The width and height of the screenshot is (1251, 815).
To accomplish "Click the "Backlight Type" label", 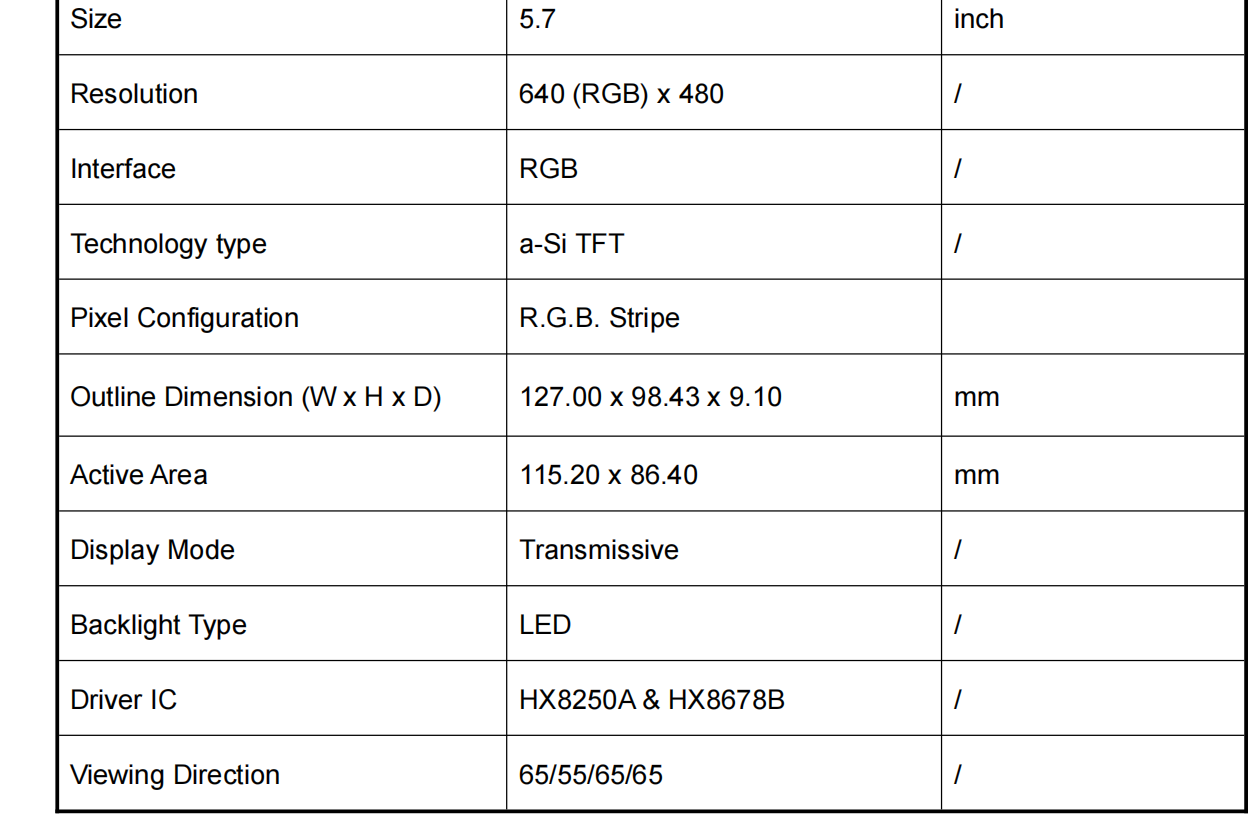I will point(159,625).
